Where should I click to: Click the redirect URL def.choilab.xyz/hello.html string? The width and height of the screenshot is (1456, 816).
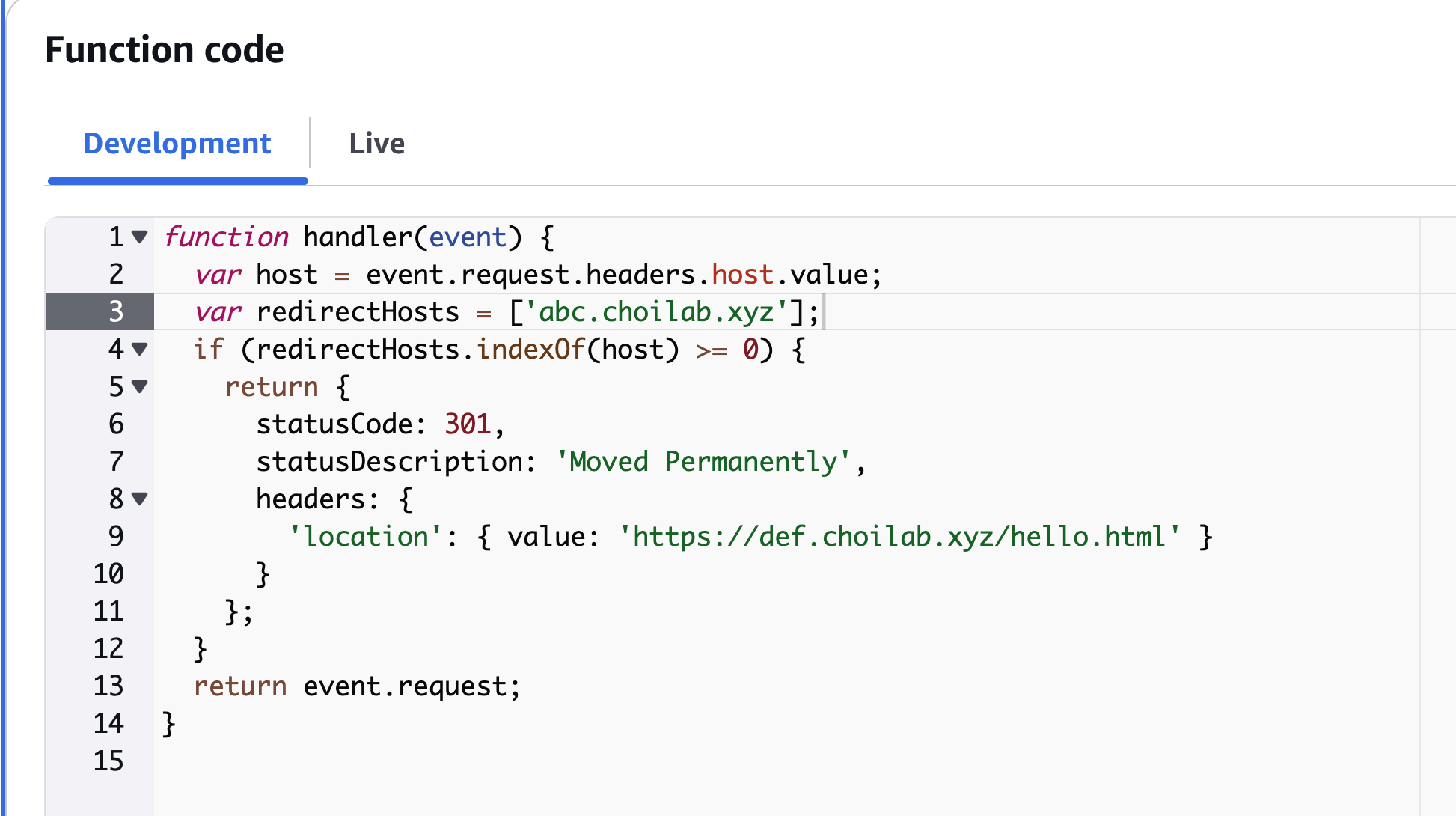point(898,537)
